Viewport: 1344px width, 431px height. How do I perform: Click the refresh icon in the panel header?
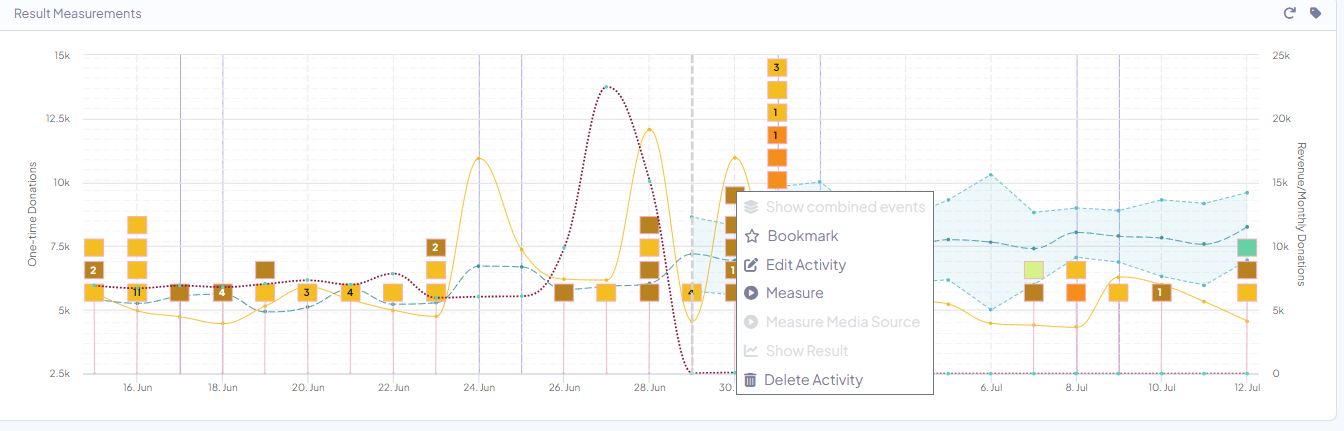click(1289, 13)
